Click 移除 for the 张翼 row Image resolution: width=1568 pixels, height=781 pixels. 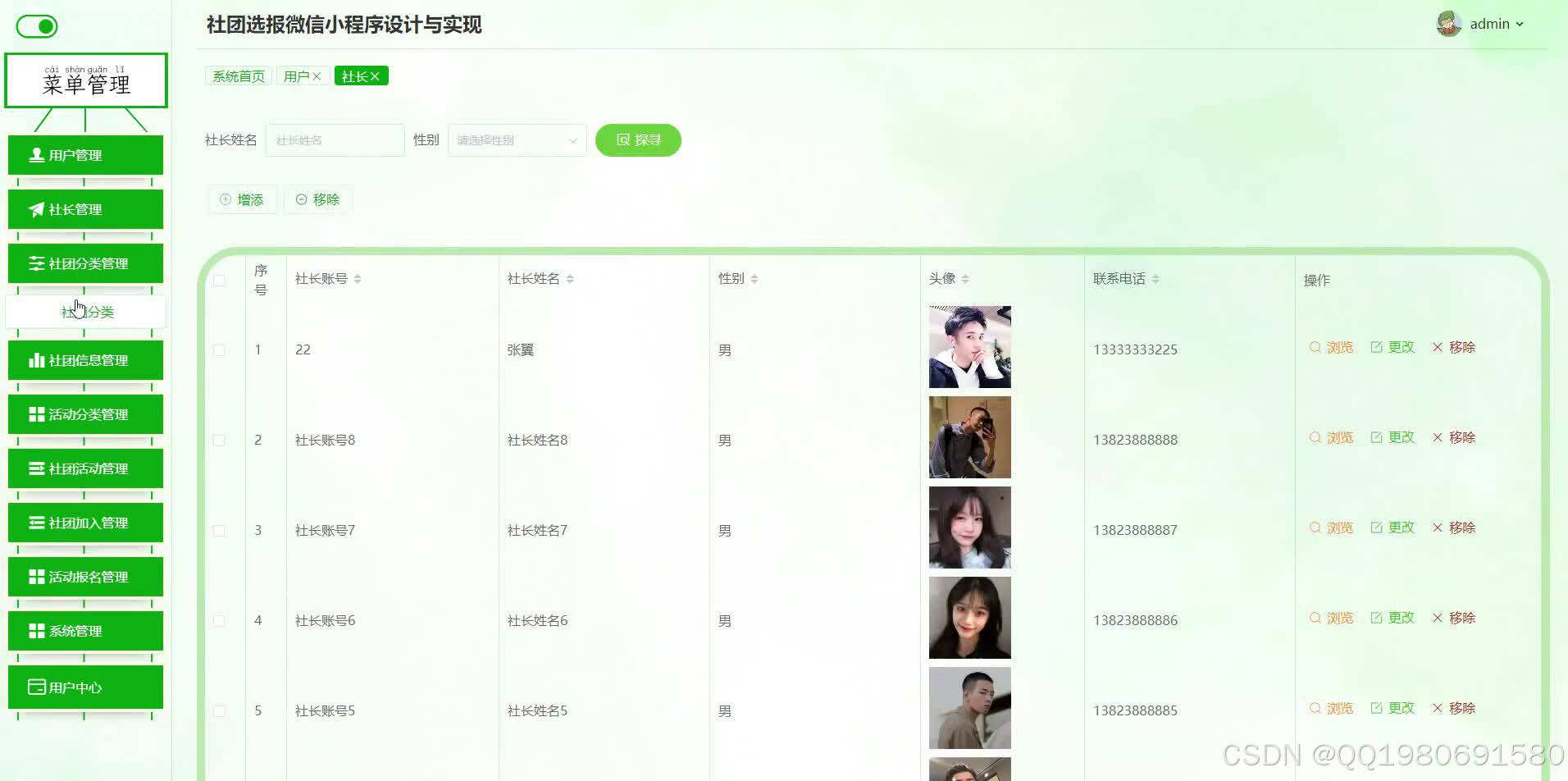pyautogui.click(x=1454, y=347)
